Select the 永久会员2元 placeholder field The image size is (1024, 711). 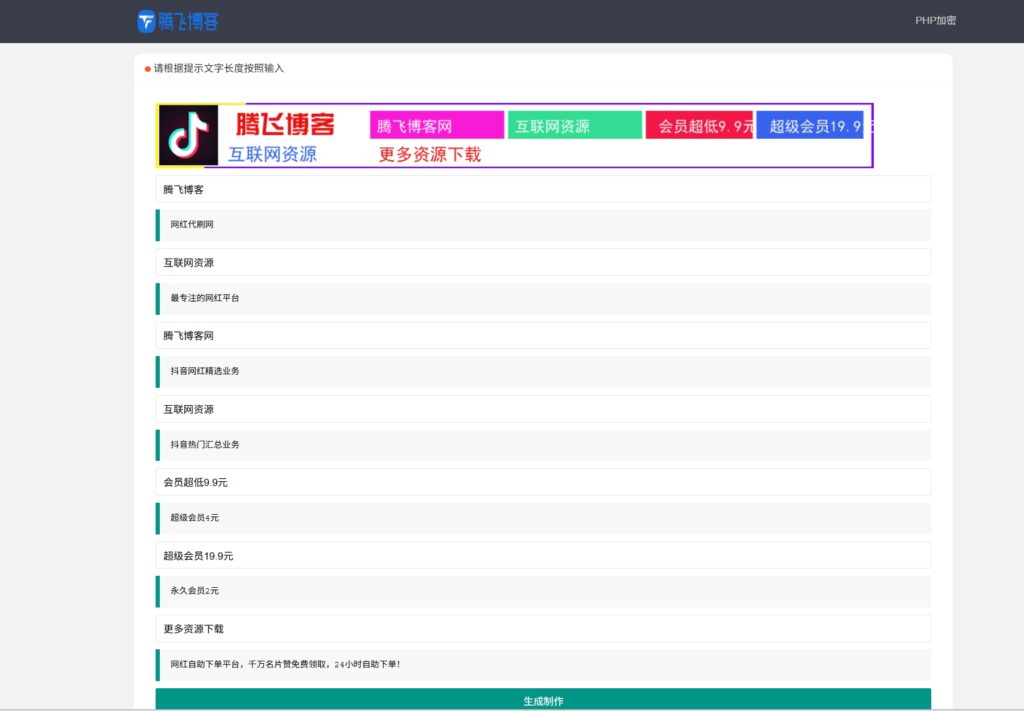click(x=543, y=591)
